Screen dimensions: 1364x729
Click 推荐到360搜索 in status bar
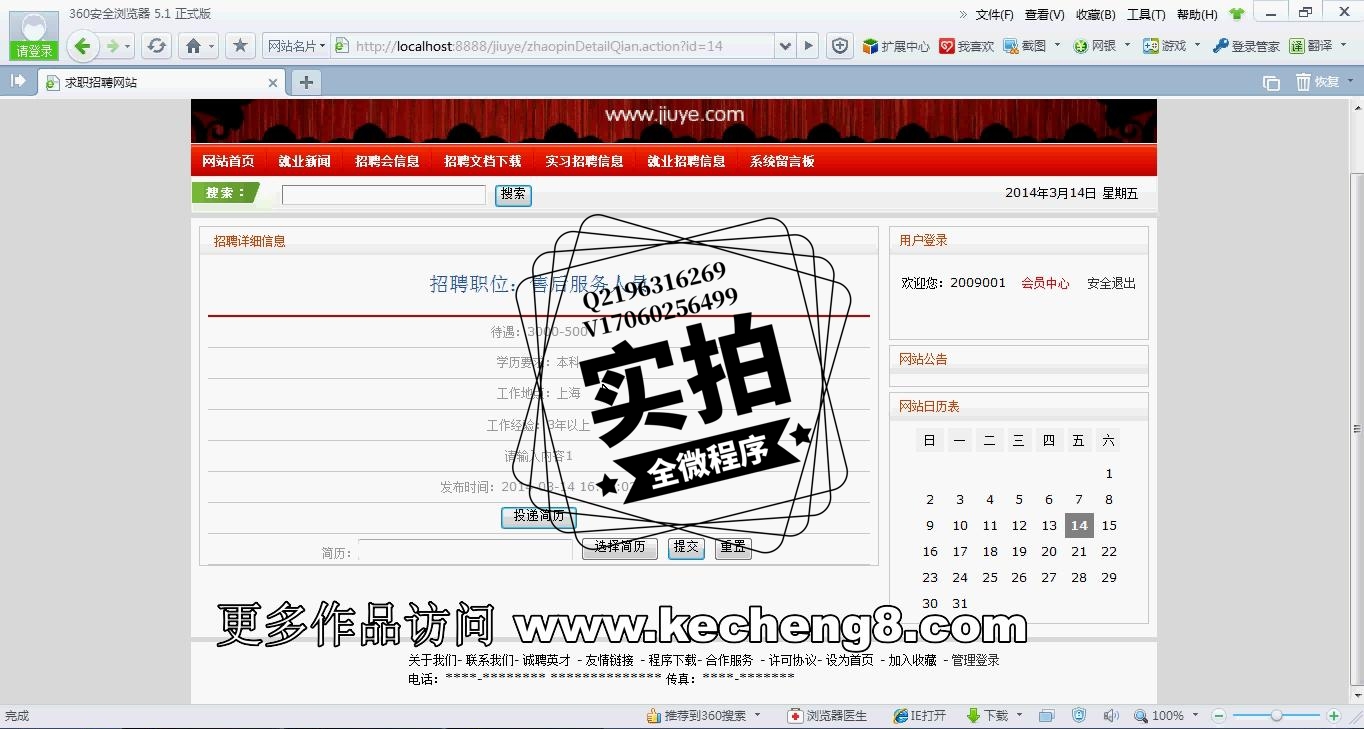[x=696, y=716]
